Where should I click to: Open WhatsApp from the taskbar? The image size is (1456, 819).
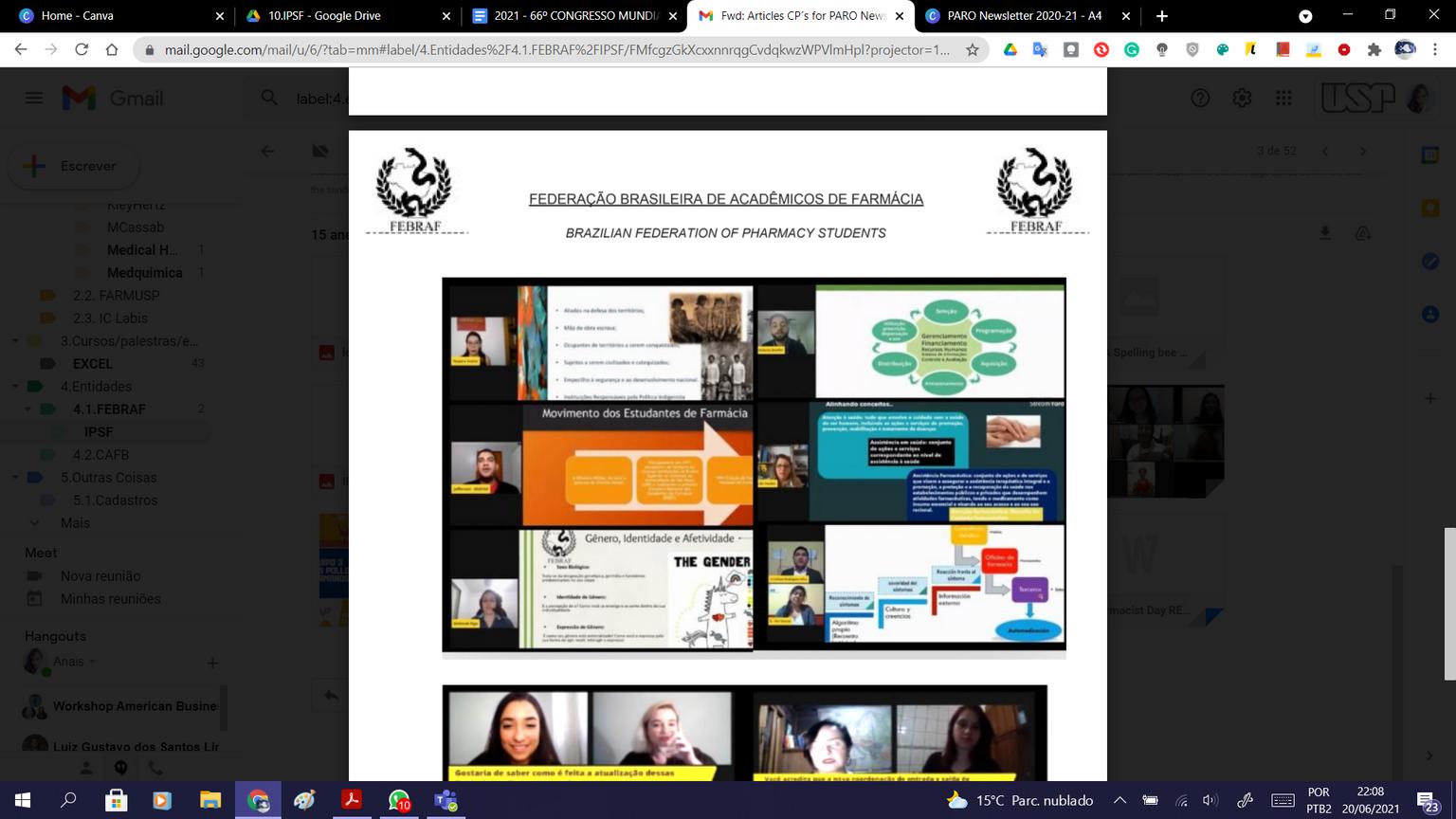[x=400, y=800]
